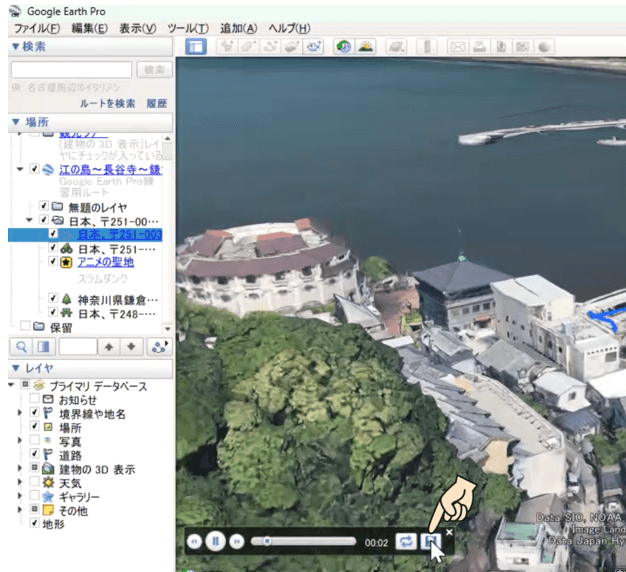Enable the 天気 layer checkbox
This screenshot has height=572, width=626.
34,483
